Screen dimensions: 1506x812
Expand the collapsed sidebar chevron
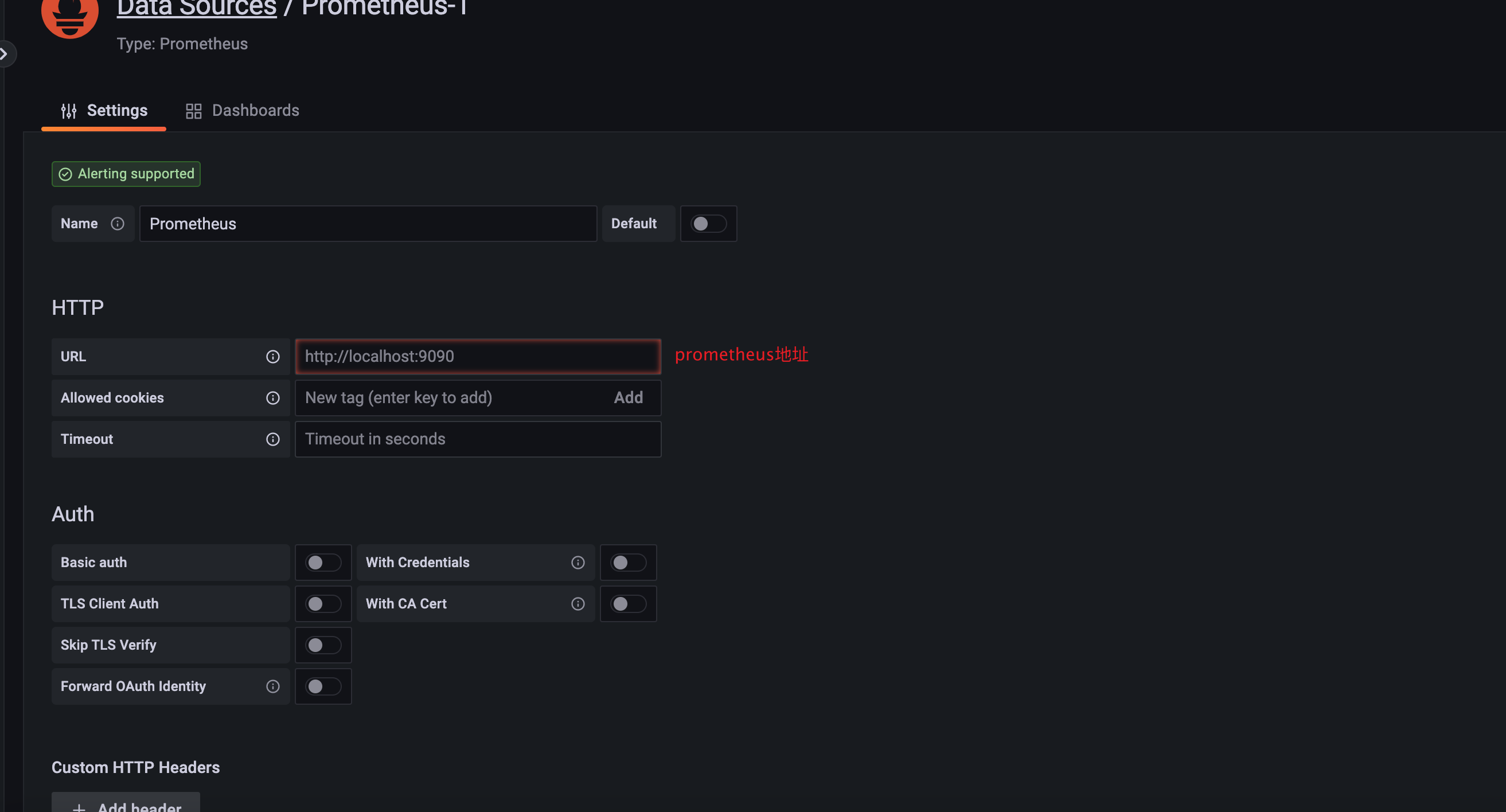[x=5, y=54]
